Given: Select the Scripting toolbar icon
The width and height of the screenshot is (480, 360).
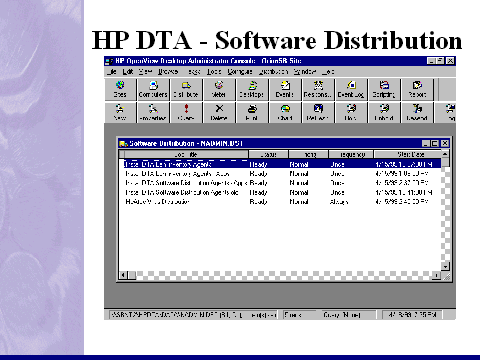Looking at the screenshot, I should pos(384,89).
